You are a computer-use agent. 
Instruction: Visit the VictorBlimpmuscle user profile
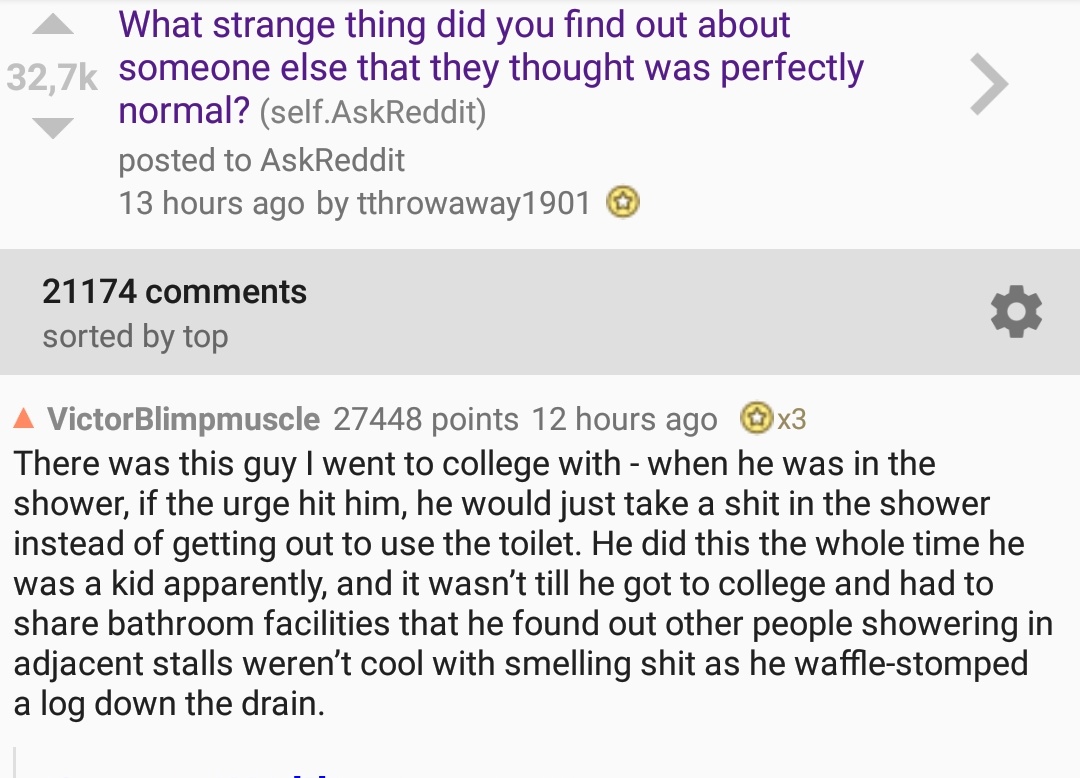click(183, 419)
